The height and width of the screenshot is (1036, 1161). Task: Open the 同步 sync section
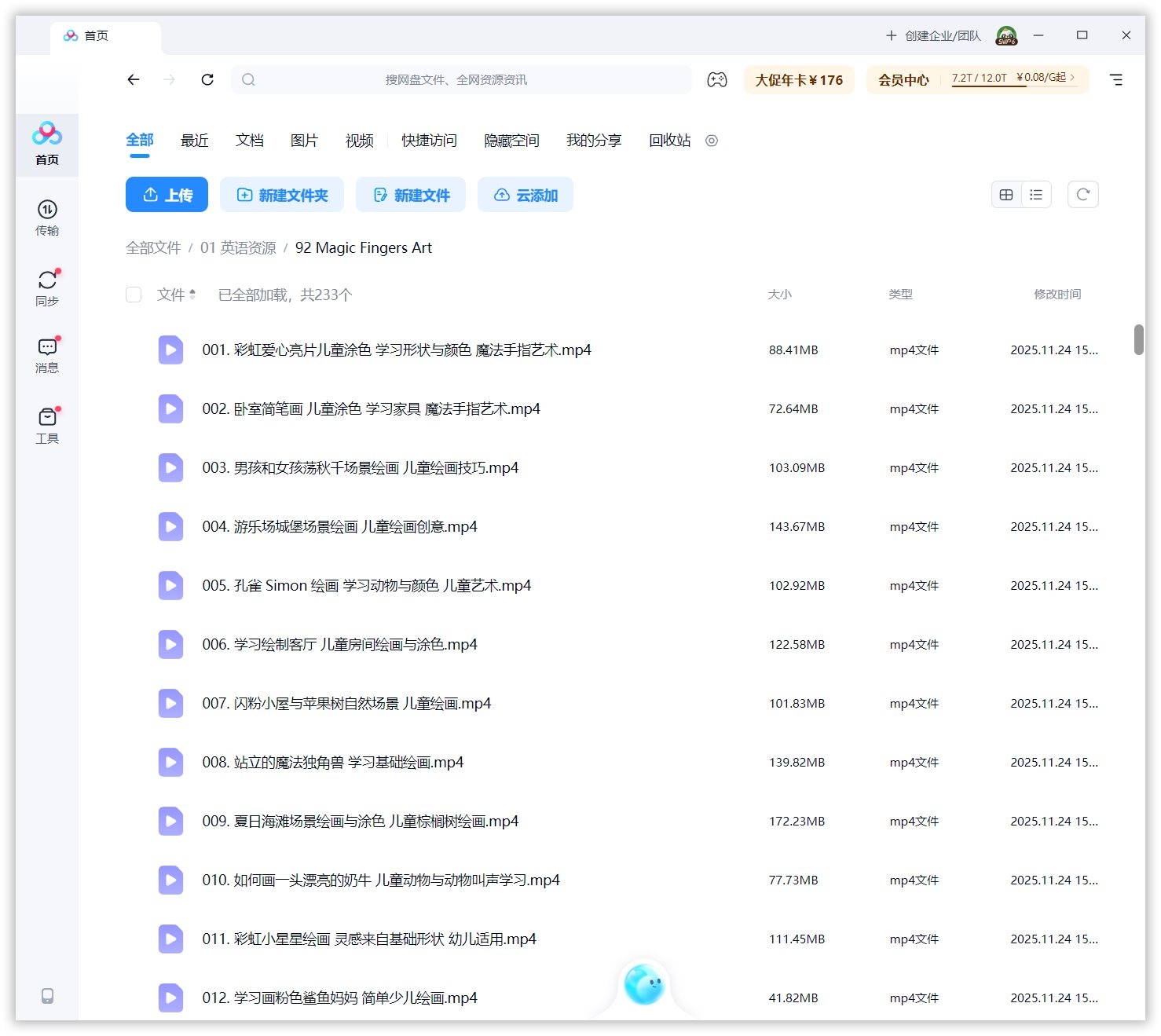(47, 287)
